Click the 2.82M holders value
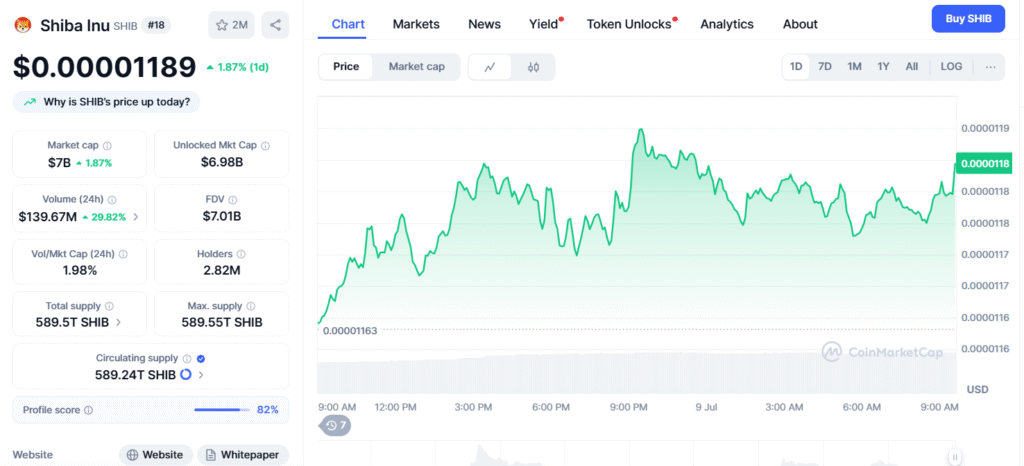Viewport: 1024px width, 466px height. 221,270
